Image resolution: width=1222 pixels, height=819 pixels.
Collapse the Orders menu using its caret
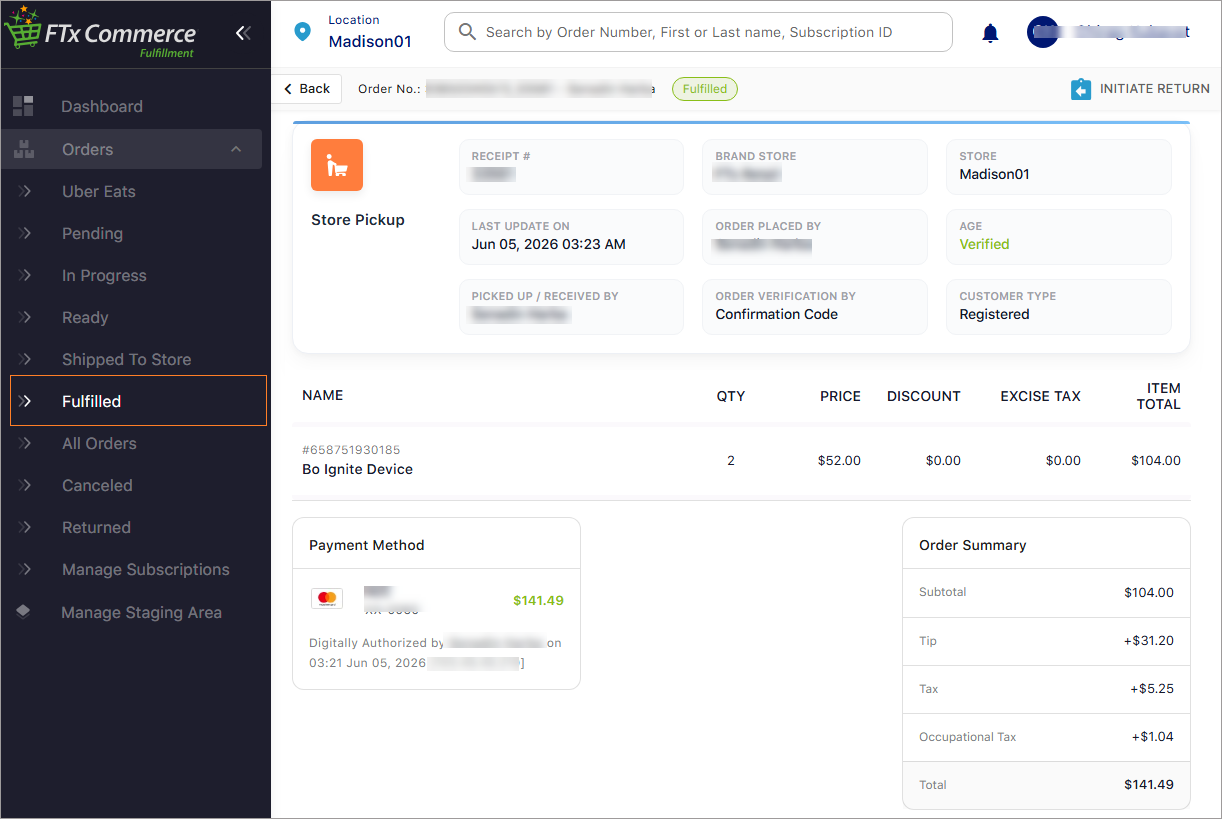point(236,149)
